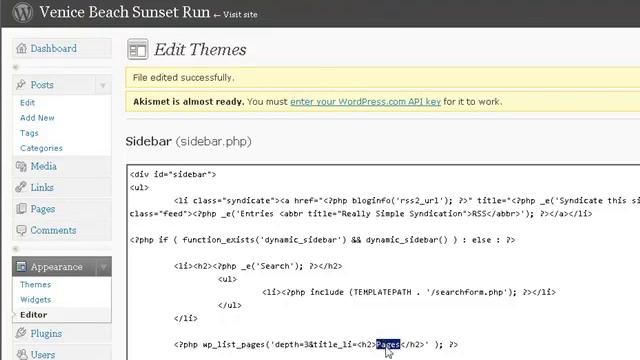Click the Edit Themes header icon
This screenshot has height=360, width=640.
pos(138,49)
